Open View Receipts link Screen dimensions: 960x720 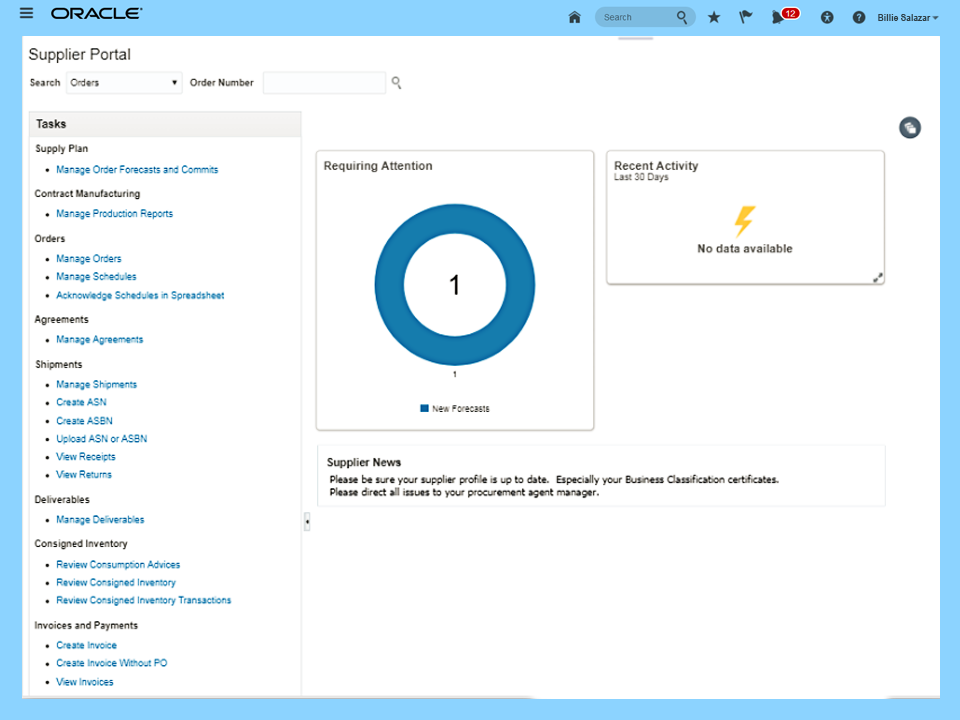tap(86, 457)
